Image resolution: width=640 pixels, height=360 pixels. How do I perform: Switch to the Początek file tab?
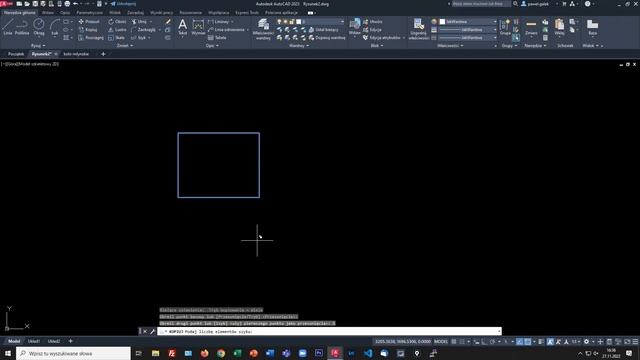16,54
